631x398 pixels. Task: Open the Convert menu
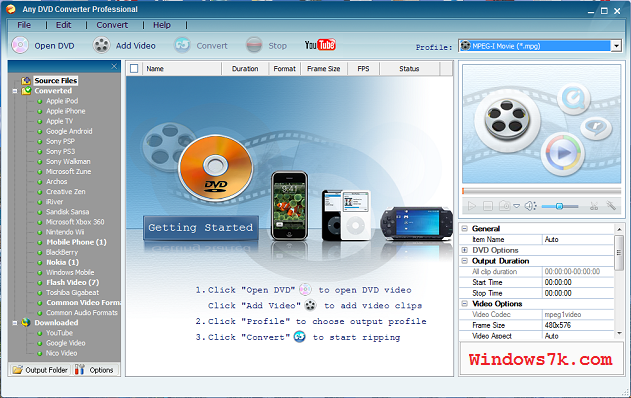tap(112, 25)
